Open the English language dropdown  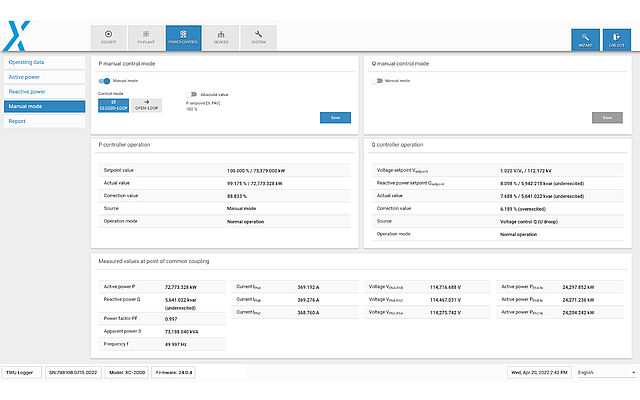[607, 372]
